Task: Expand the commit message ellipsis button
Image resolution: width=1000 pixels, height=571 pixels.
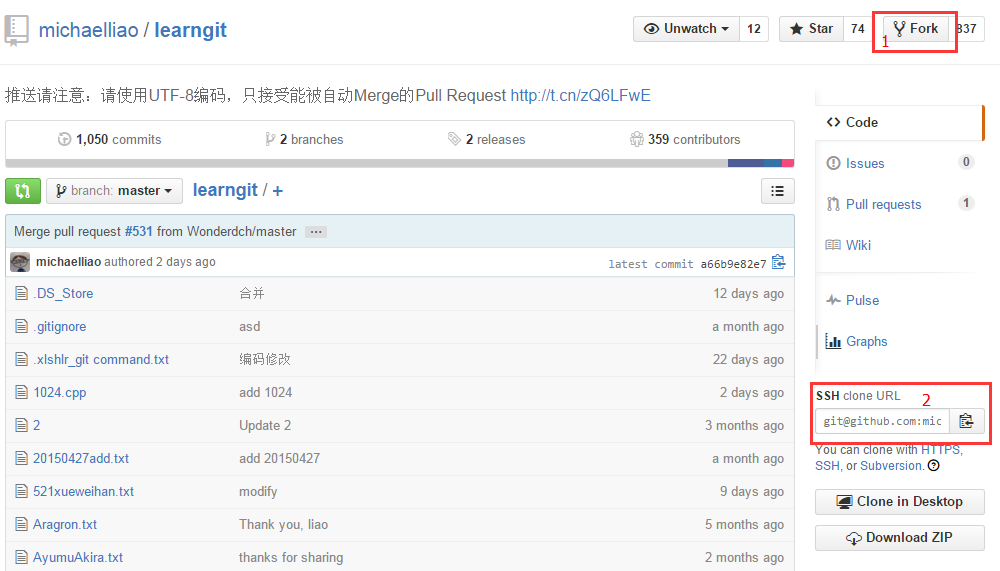Action: [316, 232]
